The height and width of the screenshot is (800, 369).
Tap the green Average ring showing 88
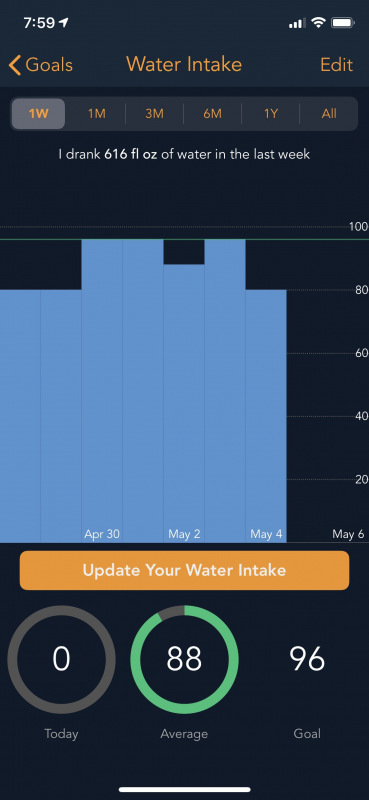(184, 660)
